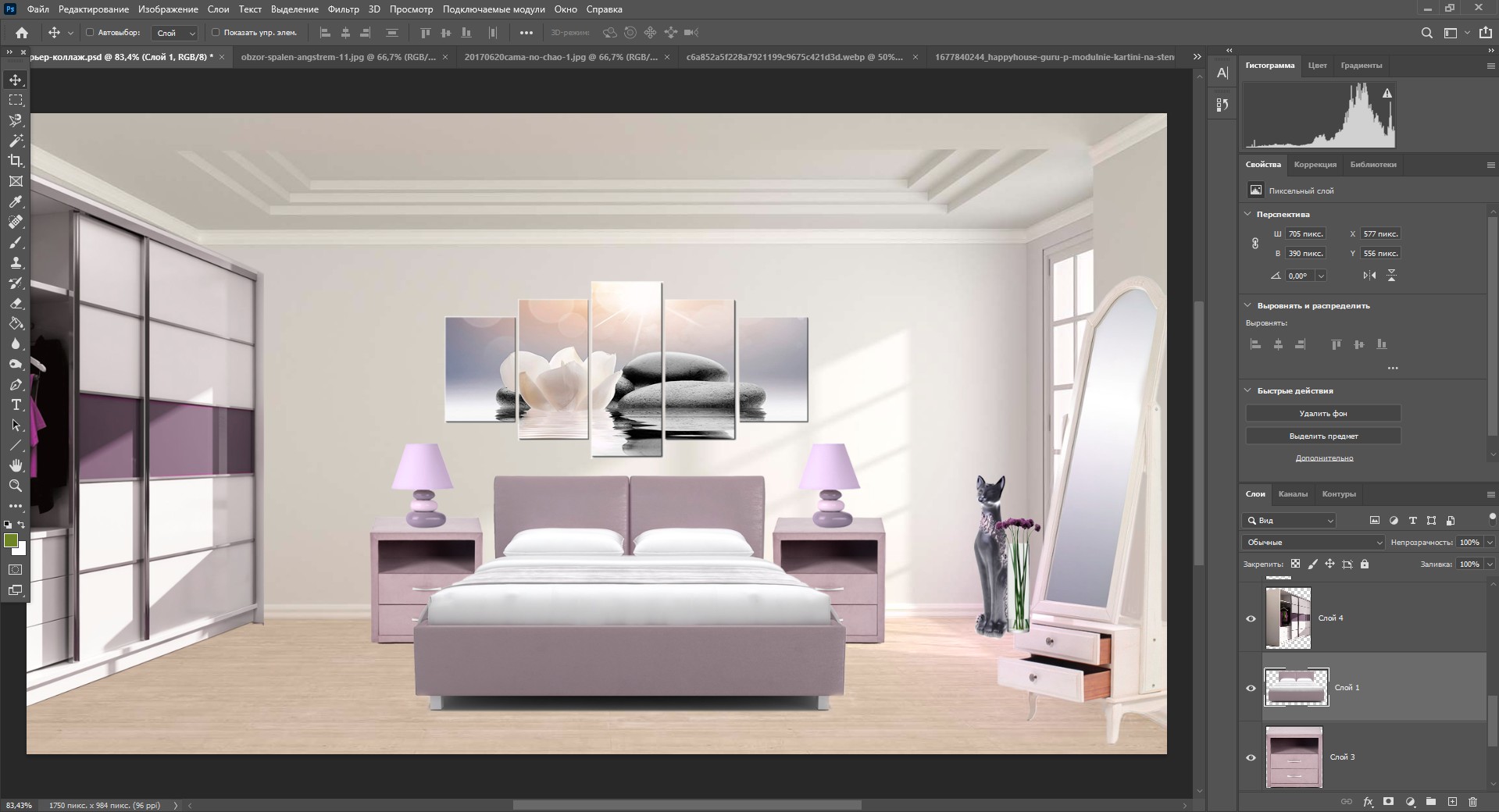Select the Horizontal Type tool
Image resolution: width=1499 pixels, height=812 pixels.
[16, 404]
